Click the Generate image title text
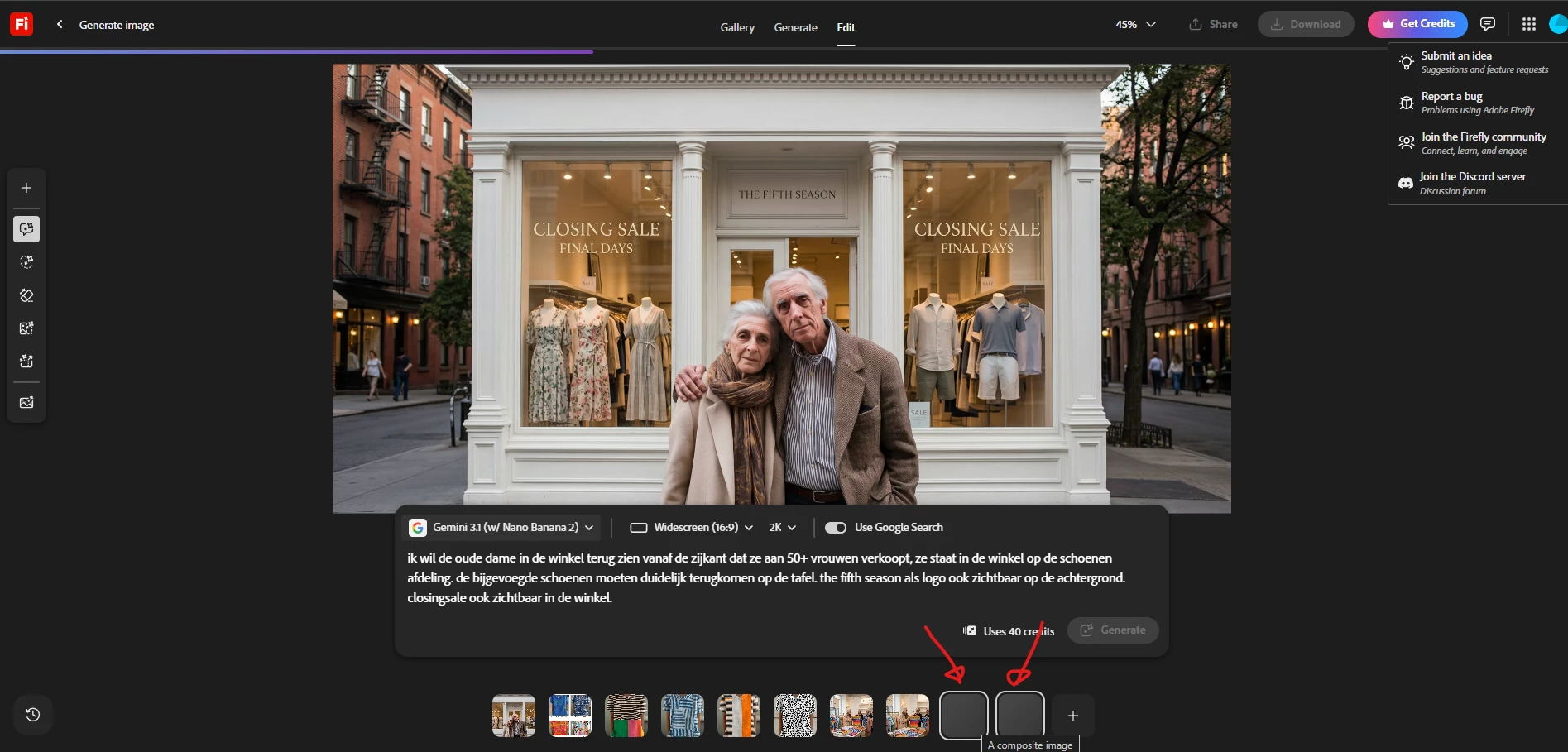 117,25
